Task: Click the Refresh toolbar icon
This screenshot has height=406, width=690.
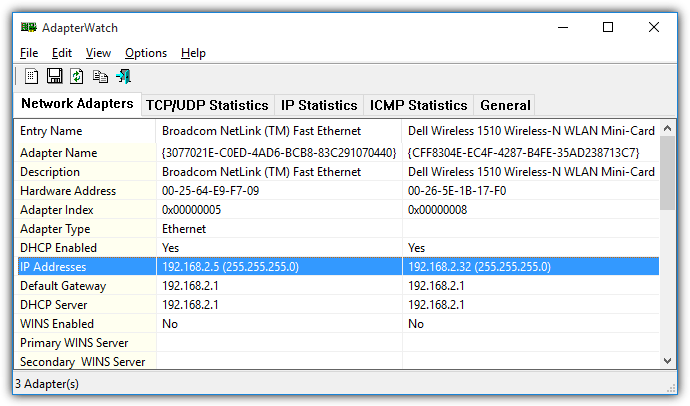Action: tap(77, 76)
